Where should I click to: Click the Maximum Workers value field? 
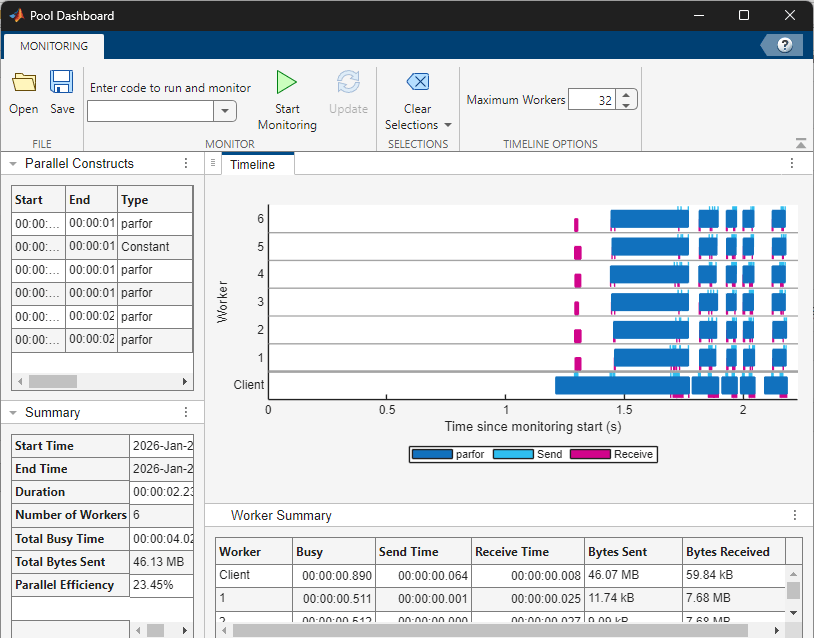pyautogui.click(x=592, y=100)
